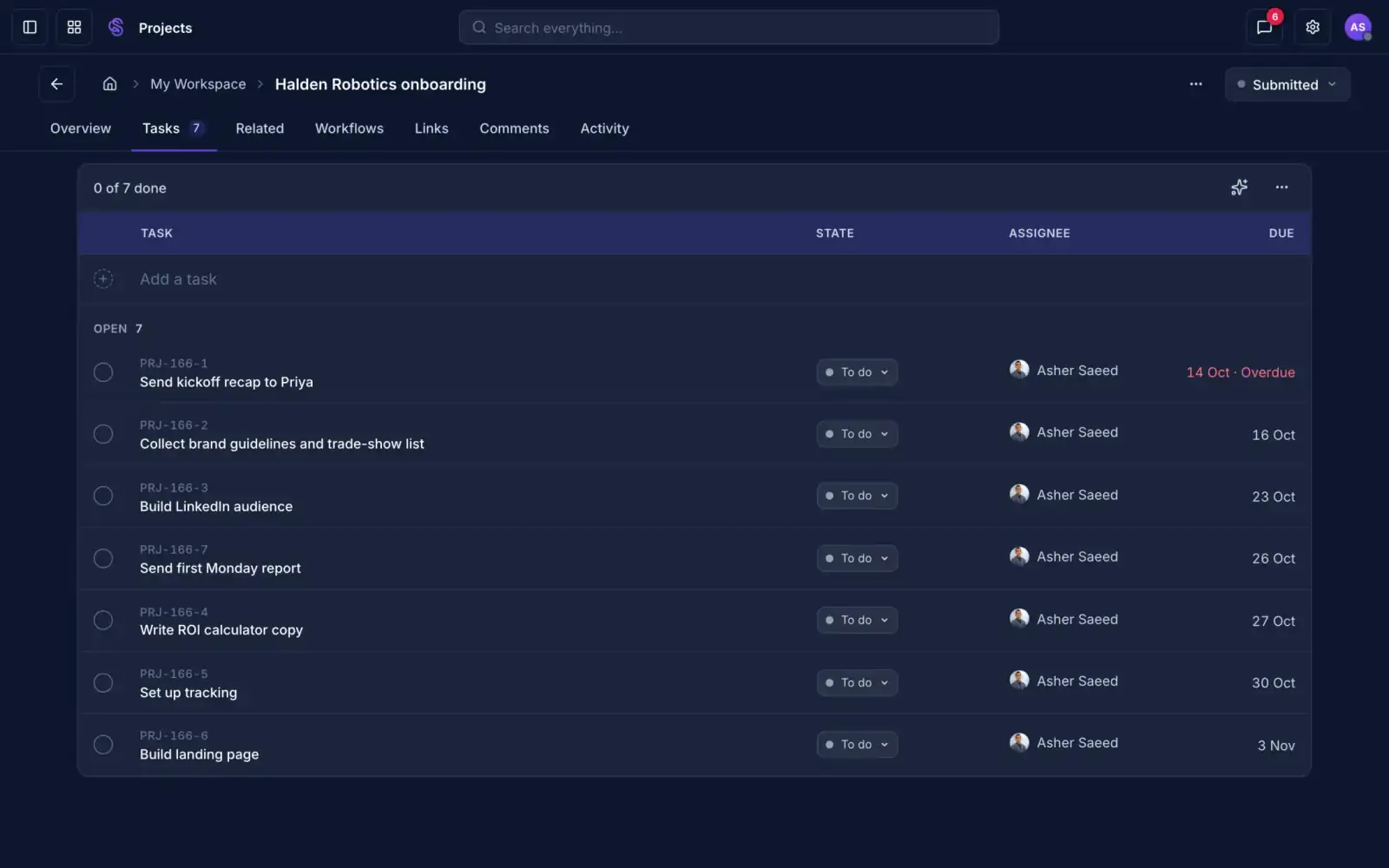Toggle the sidebar panel icon
This screenshot has width=1389, height=868.
click(30, 28)
